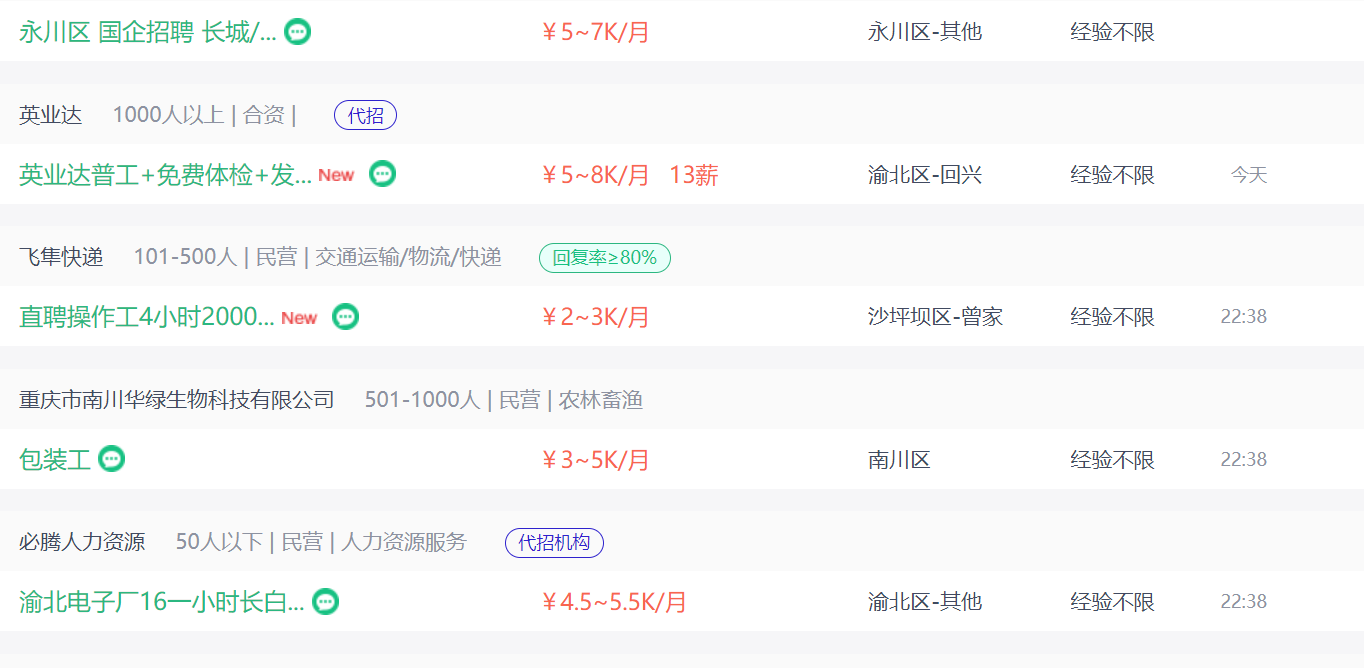The image size is (1364, 668).
Task: Open chat icon beside 直聘操作工 job
Action: (x=345, y=317)
